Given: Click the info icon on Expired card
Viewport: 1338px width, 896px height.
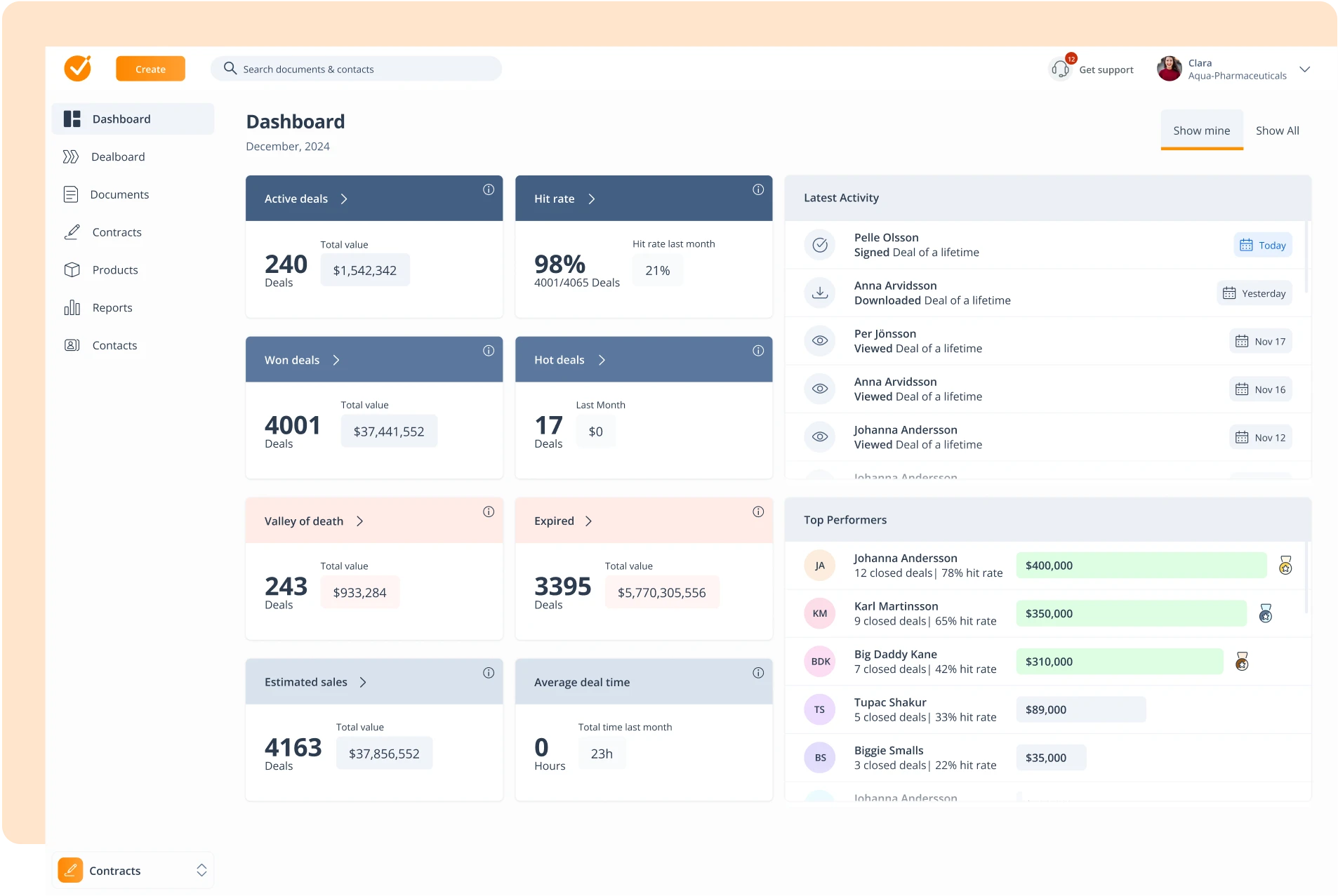Looking at the screenshot, I should (x=758, y=511).
